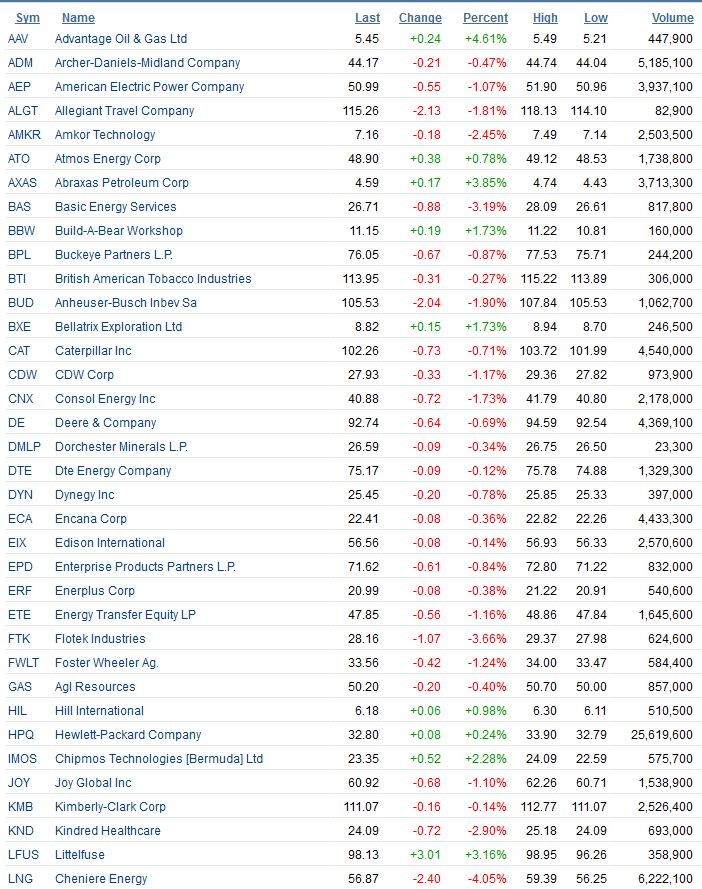This screenshot has width=702, height=889.
Task: Click Deere & Company name
Action: (x=105, y=422)
